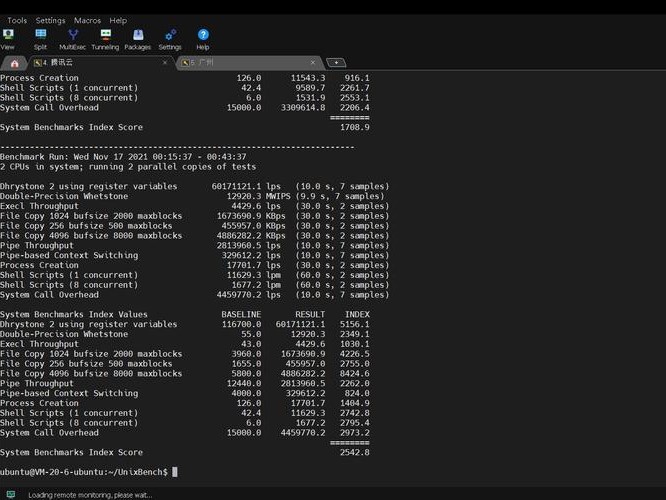Open Settings from the toolbar gears icon
The image size is (666, 500).
[x=170, y=40]
